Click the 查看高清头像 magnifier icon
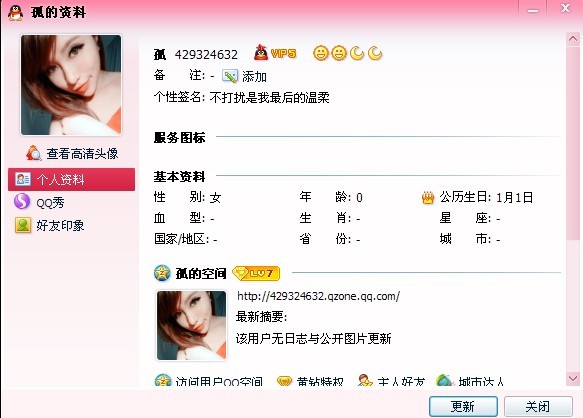This screenshot has width=583, height=418. pyautogui.click(x=33, y=153)
